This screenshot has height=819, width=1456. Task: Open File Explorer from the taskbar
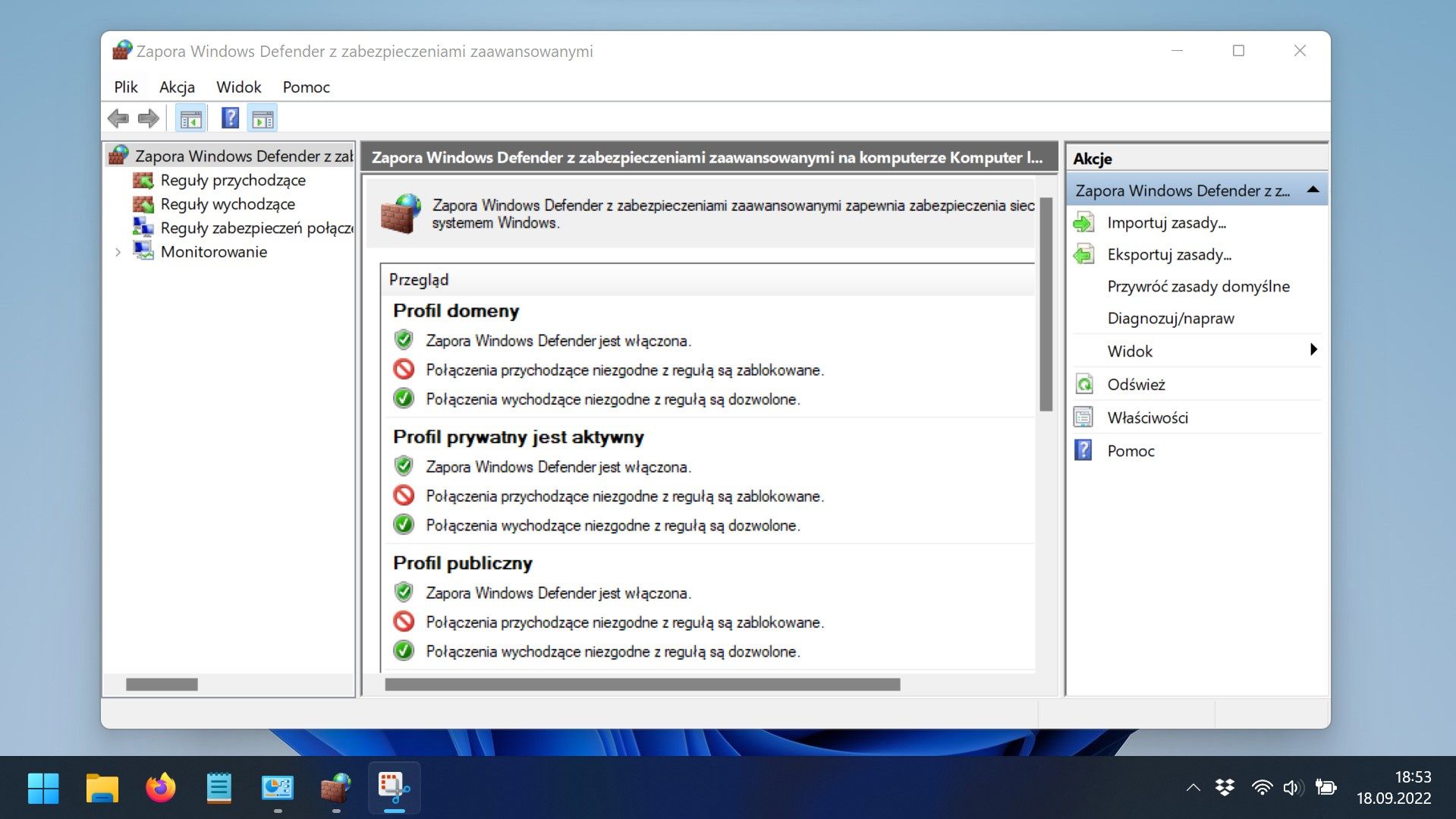[102, 788]
